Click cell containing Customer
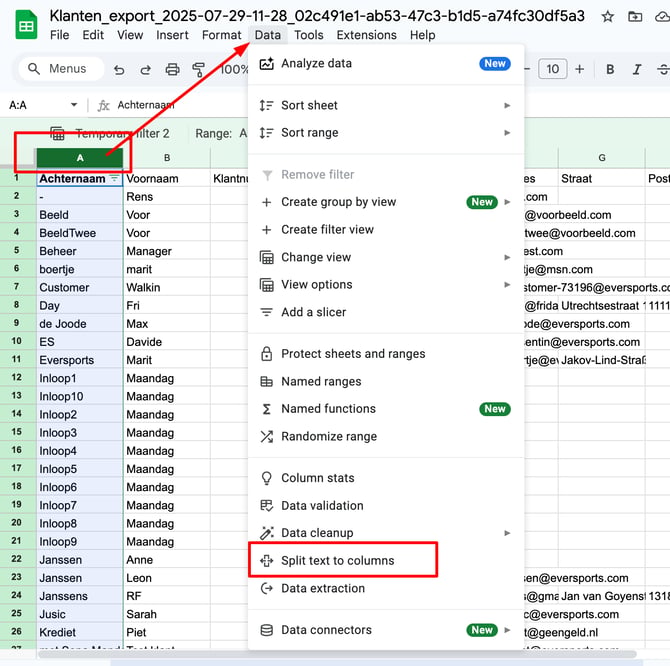 click(80, 288)
